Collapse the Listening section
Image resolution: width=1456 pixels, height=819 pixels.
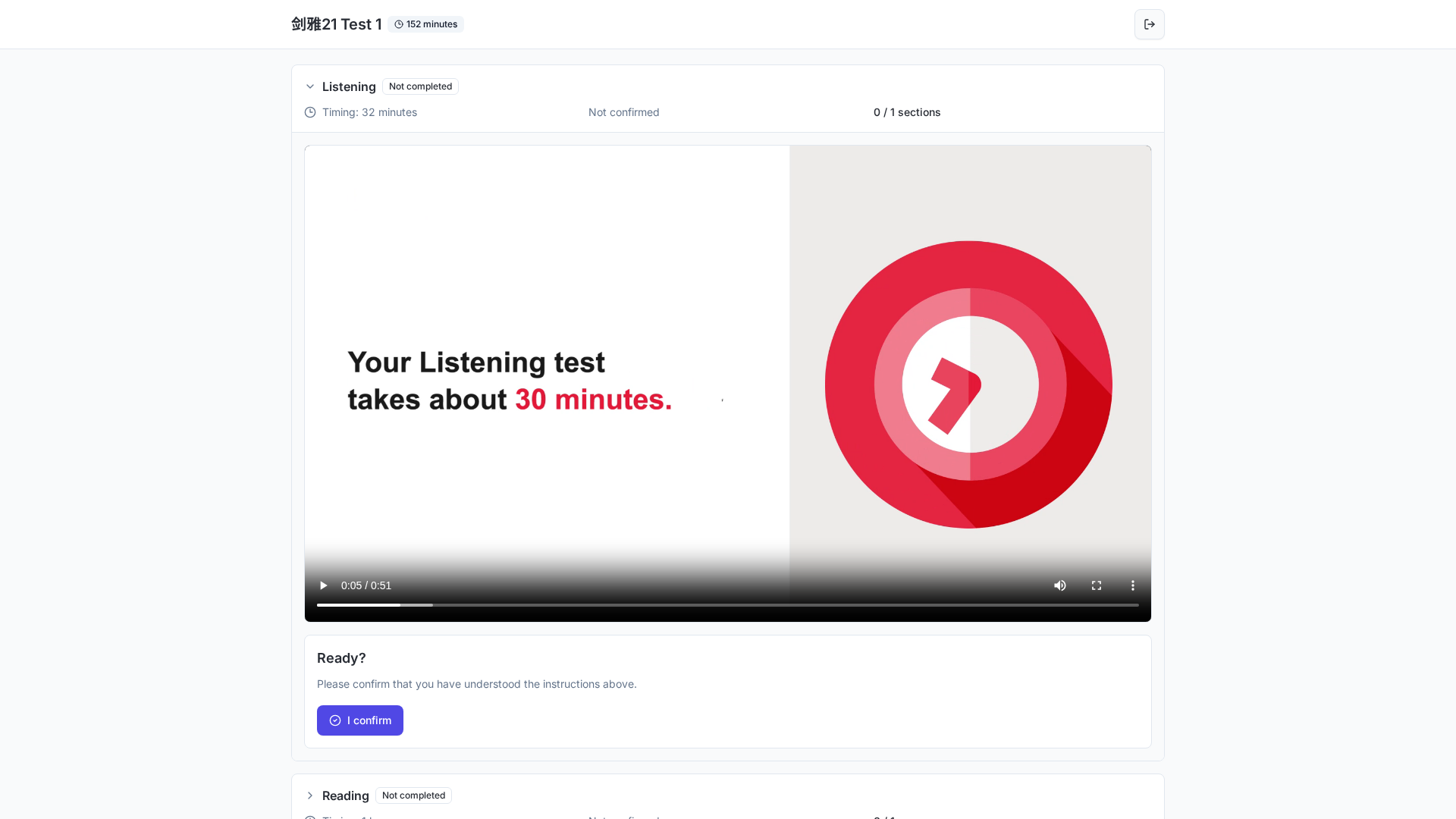pos(310,86)
